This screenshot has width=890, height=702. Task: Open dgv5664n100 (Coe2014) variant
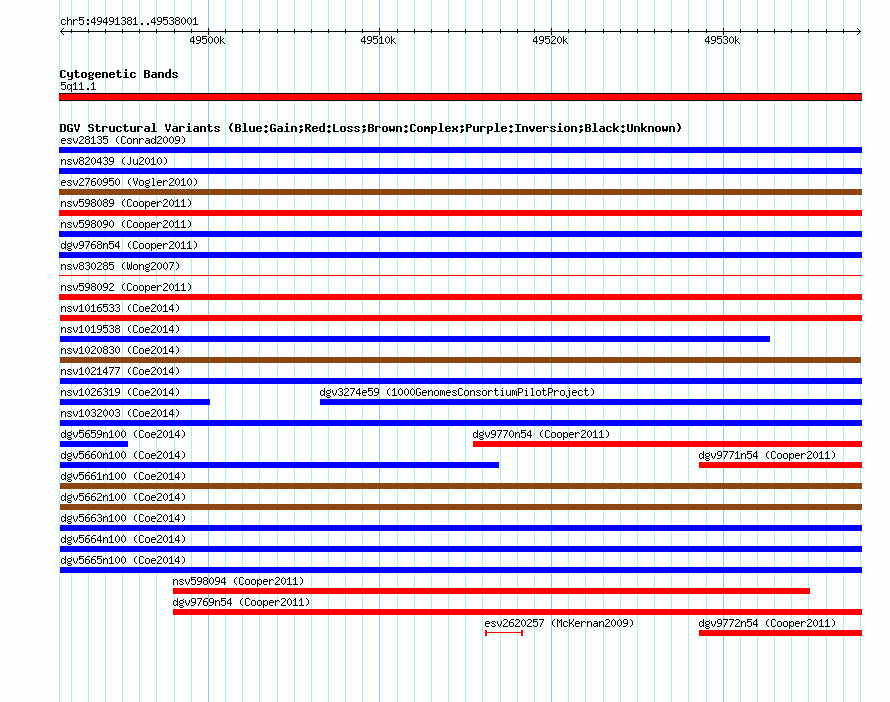click(123, 539)
